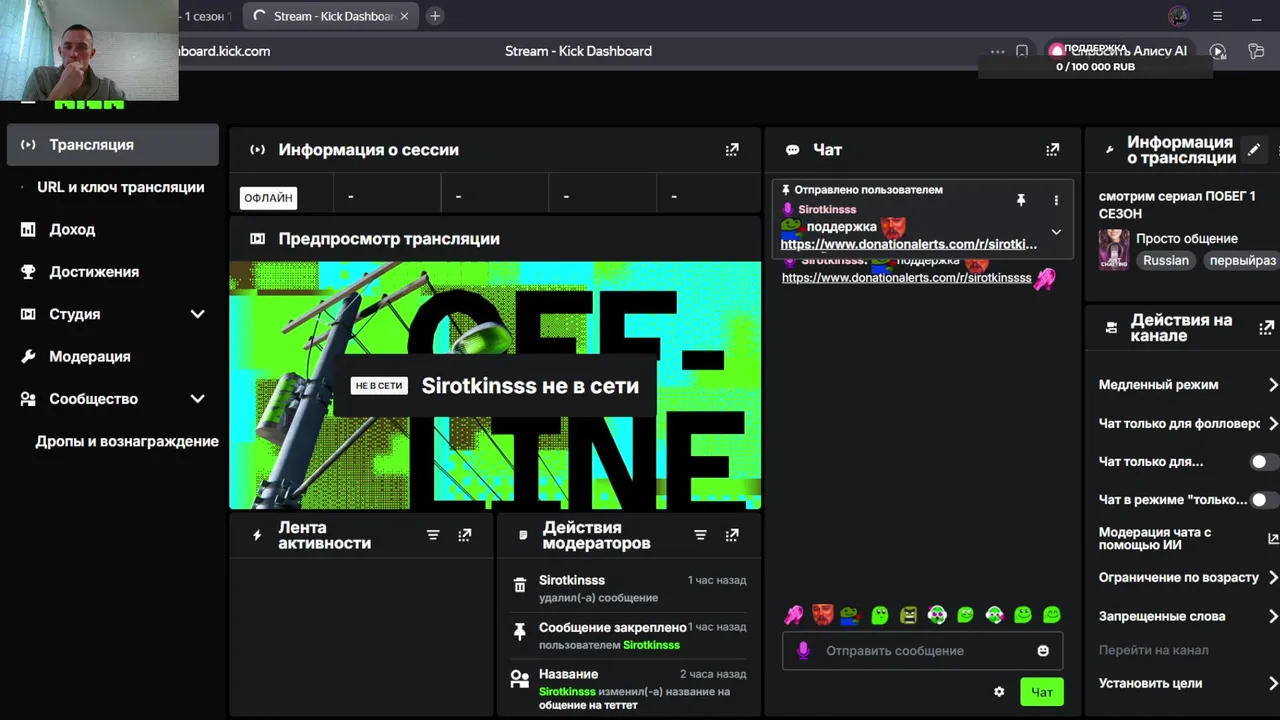Screen dimensions: 1280x720
Task: Open address bar three-dot options
Action: pos(997,51)
